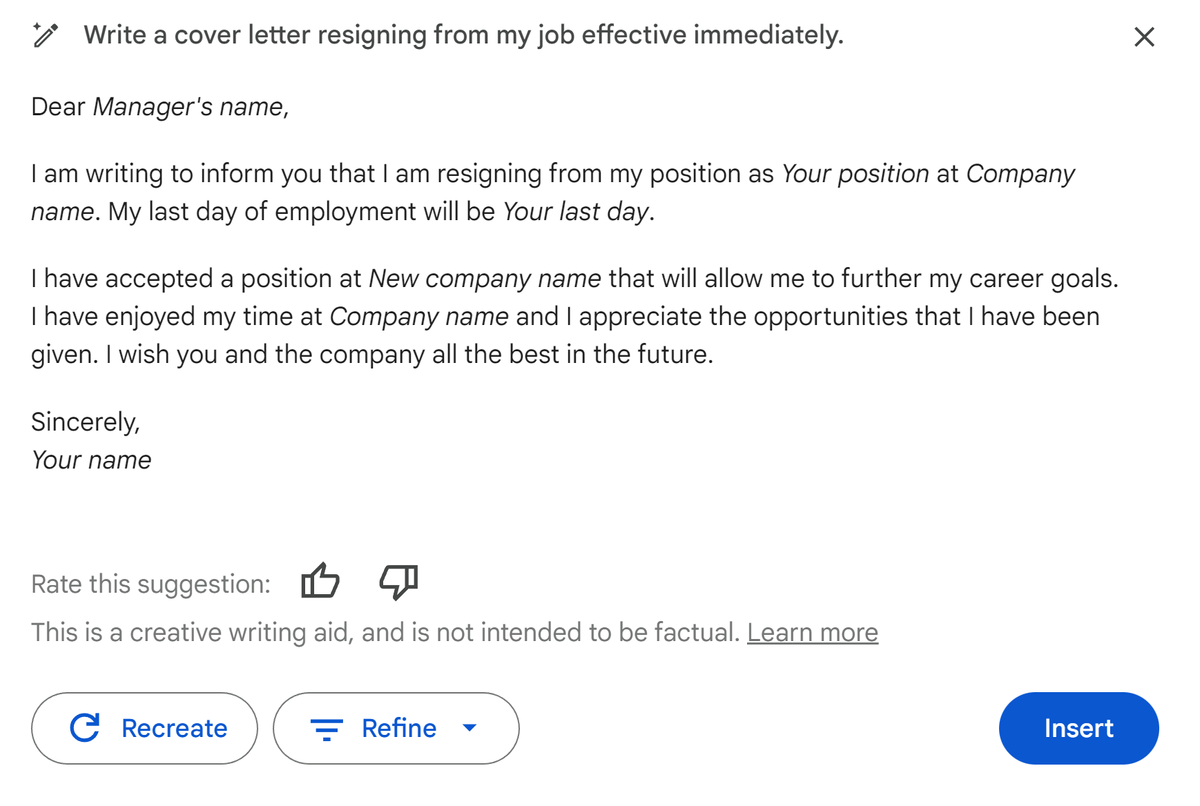Click the Recreate button
This screenshot has height=806, width=1200.
[144, 728]
